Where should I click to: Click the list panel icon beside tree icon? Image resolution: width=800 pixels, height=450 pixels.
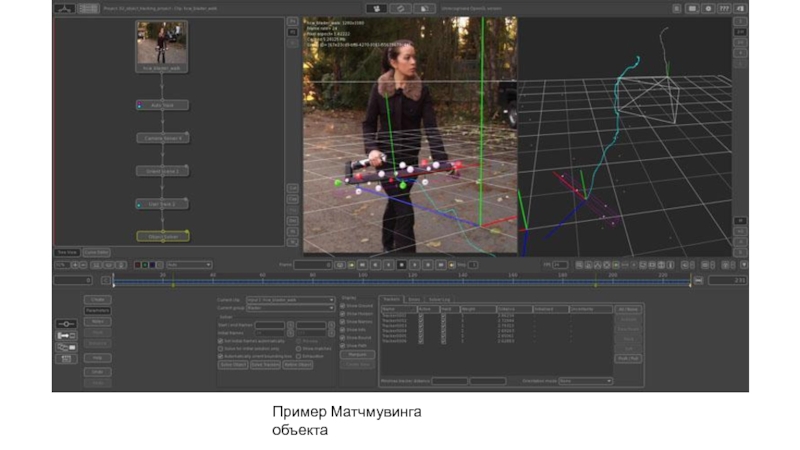tap(88, 9)
